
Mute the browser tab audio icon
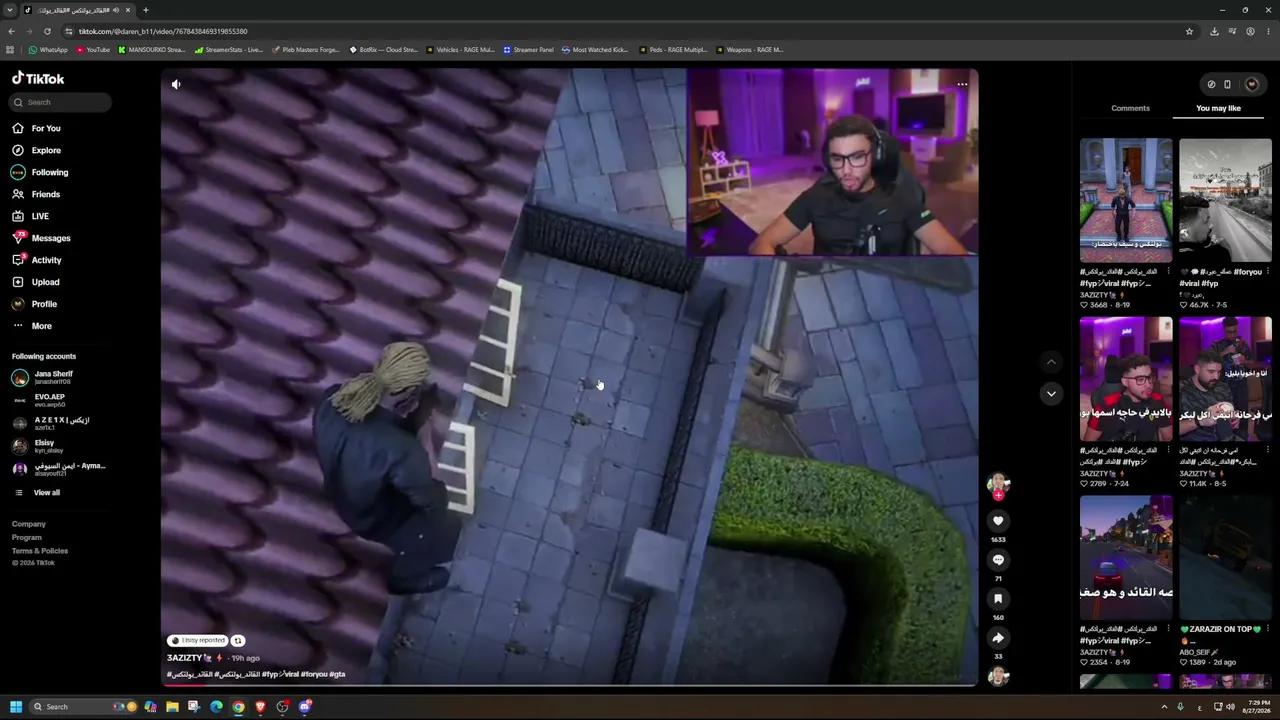(116, 10)
